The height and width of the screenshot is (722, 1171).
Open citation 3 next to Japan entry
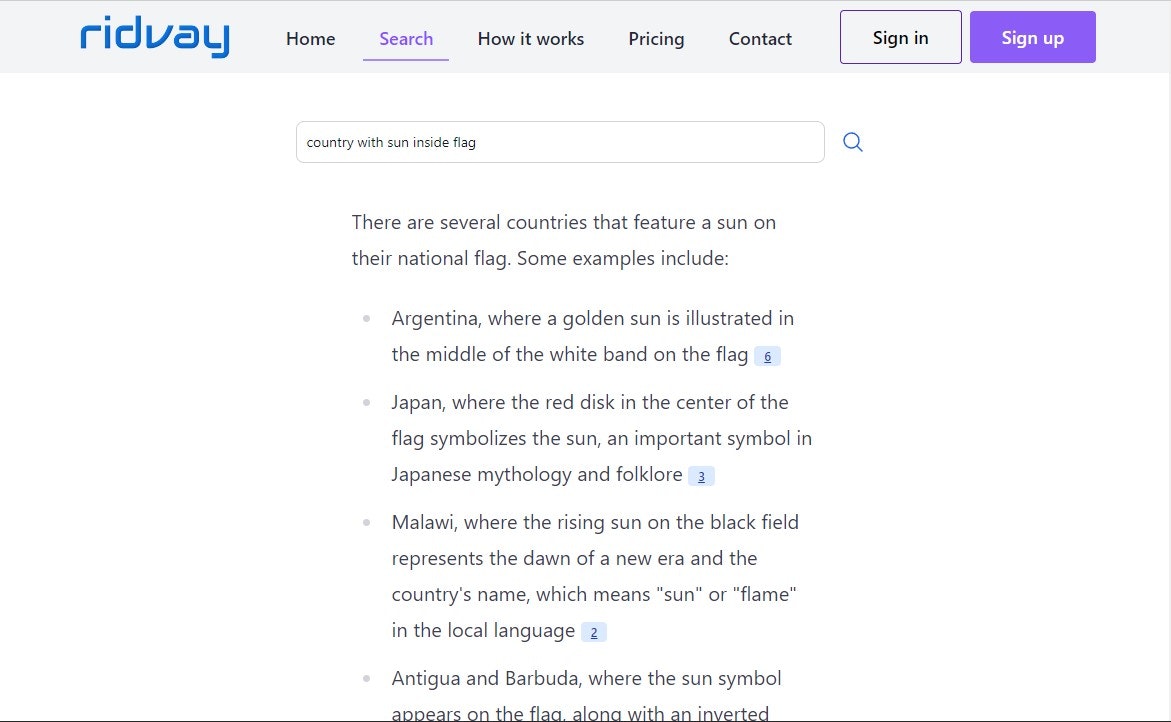(x=701, y=476)
